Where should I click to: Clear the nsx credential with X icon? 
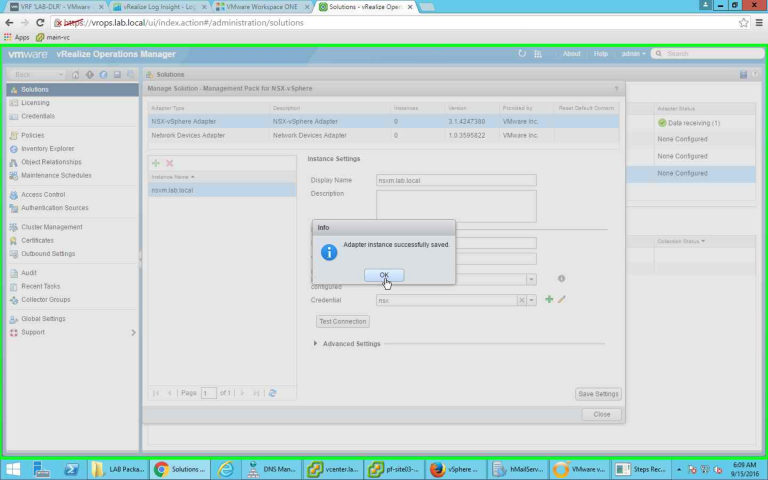(522, 300)
